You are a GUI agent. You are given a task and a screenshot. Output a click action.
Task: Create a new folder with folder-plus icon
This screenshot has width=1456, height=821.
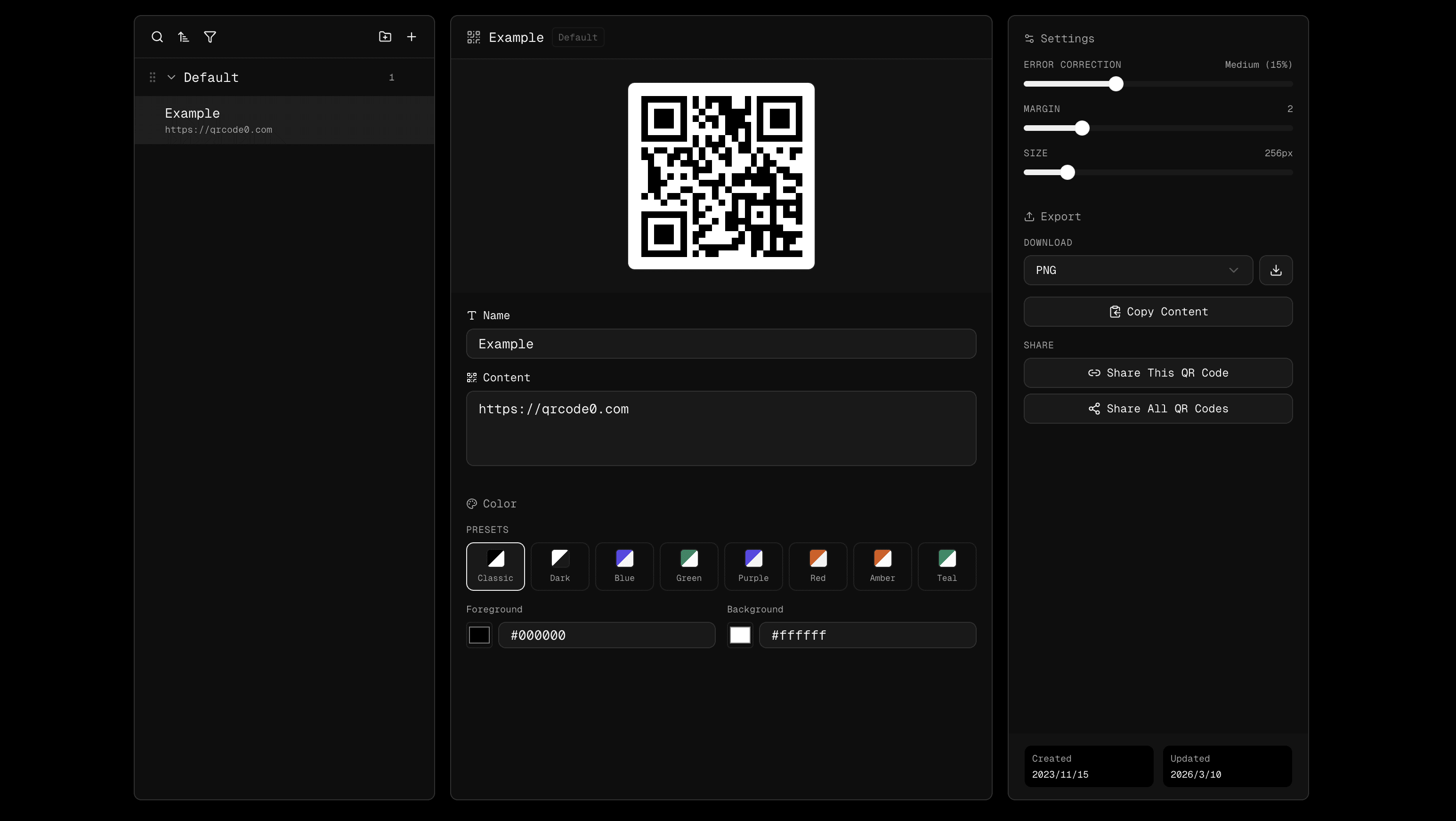click(x=385, y=37)
